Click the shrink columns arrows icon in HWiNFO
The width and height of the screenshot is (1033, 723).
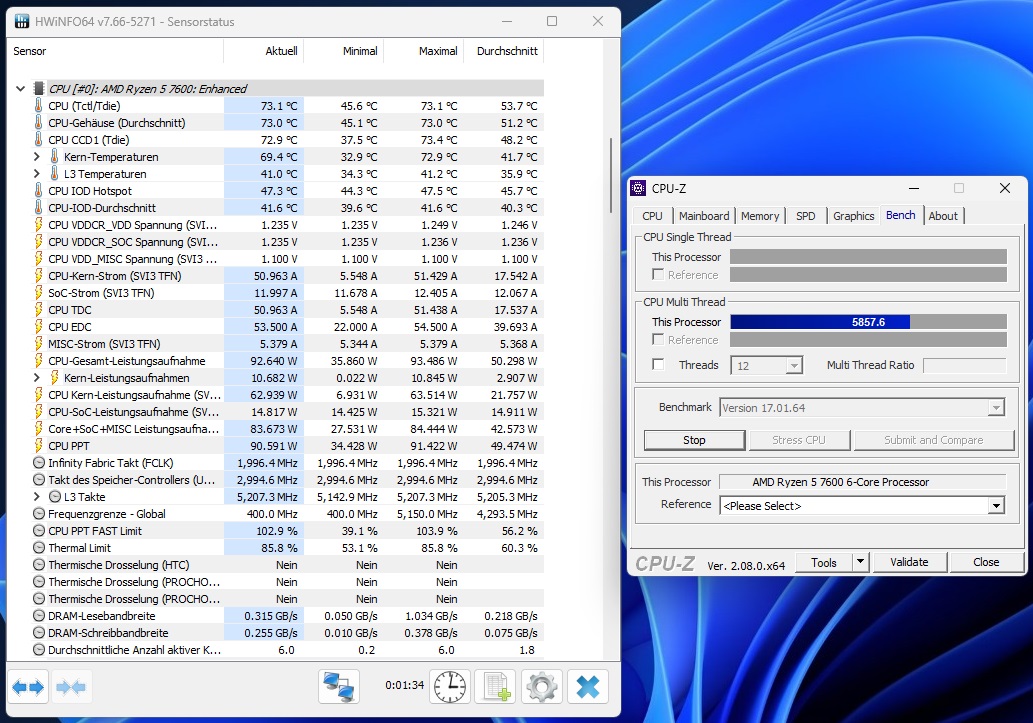(70, 687)
